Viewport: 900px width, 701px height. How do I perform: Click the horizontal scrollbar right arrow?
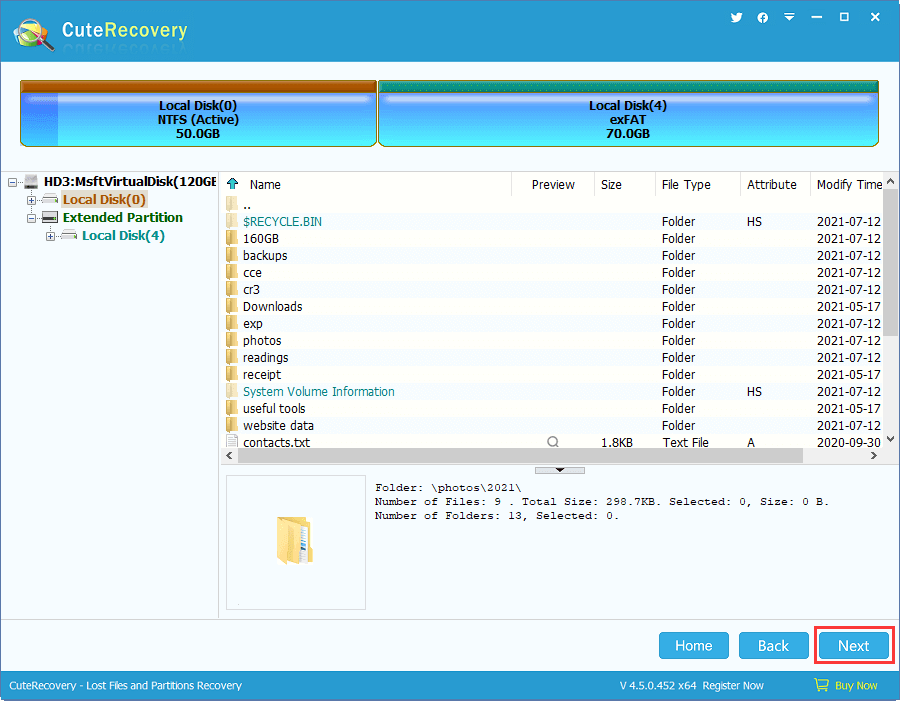pyautogui.click(x=874, y=455)
